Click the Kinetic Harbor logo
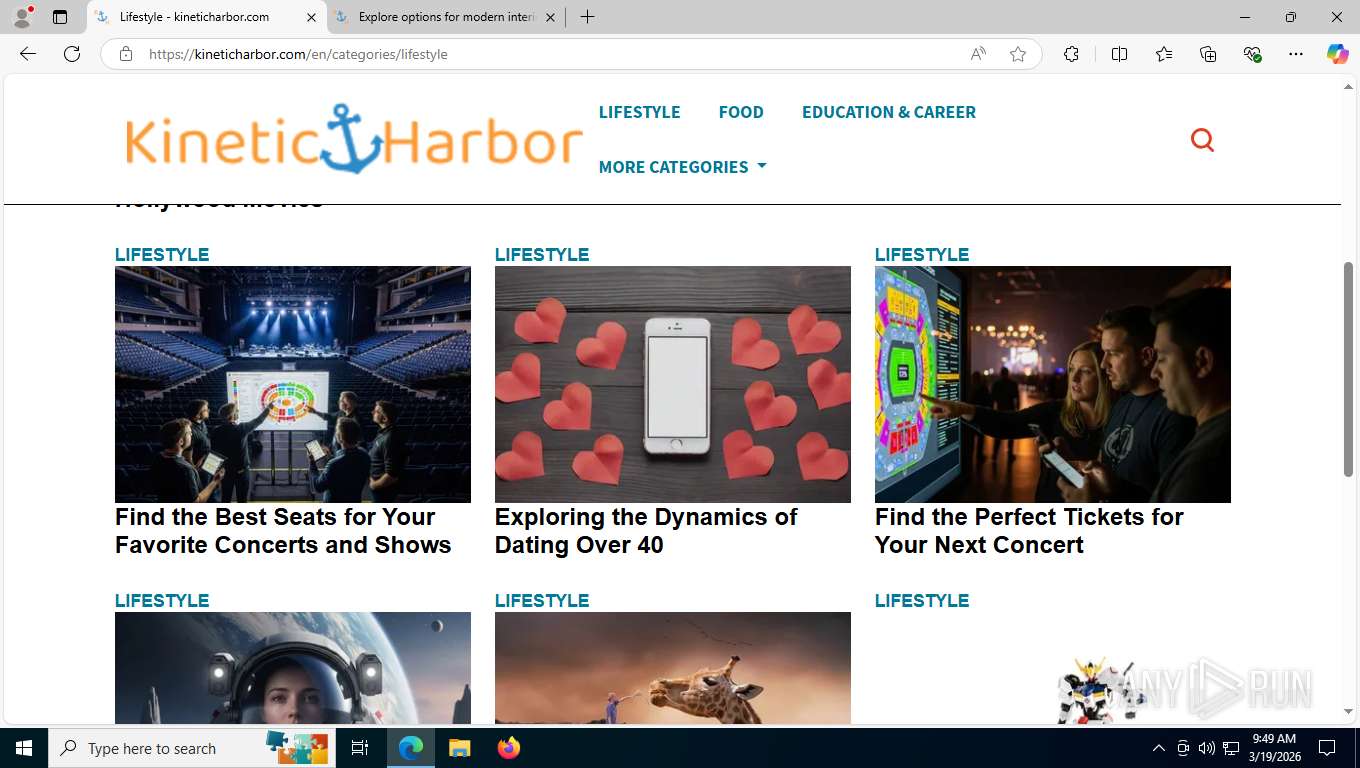Screen dimensions: 1360x768 [x=353, y=139]
